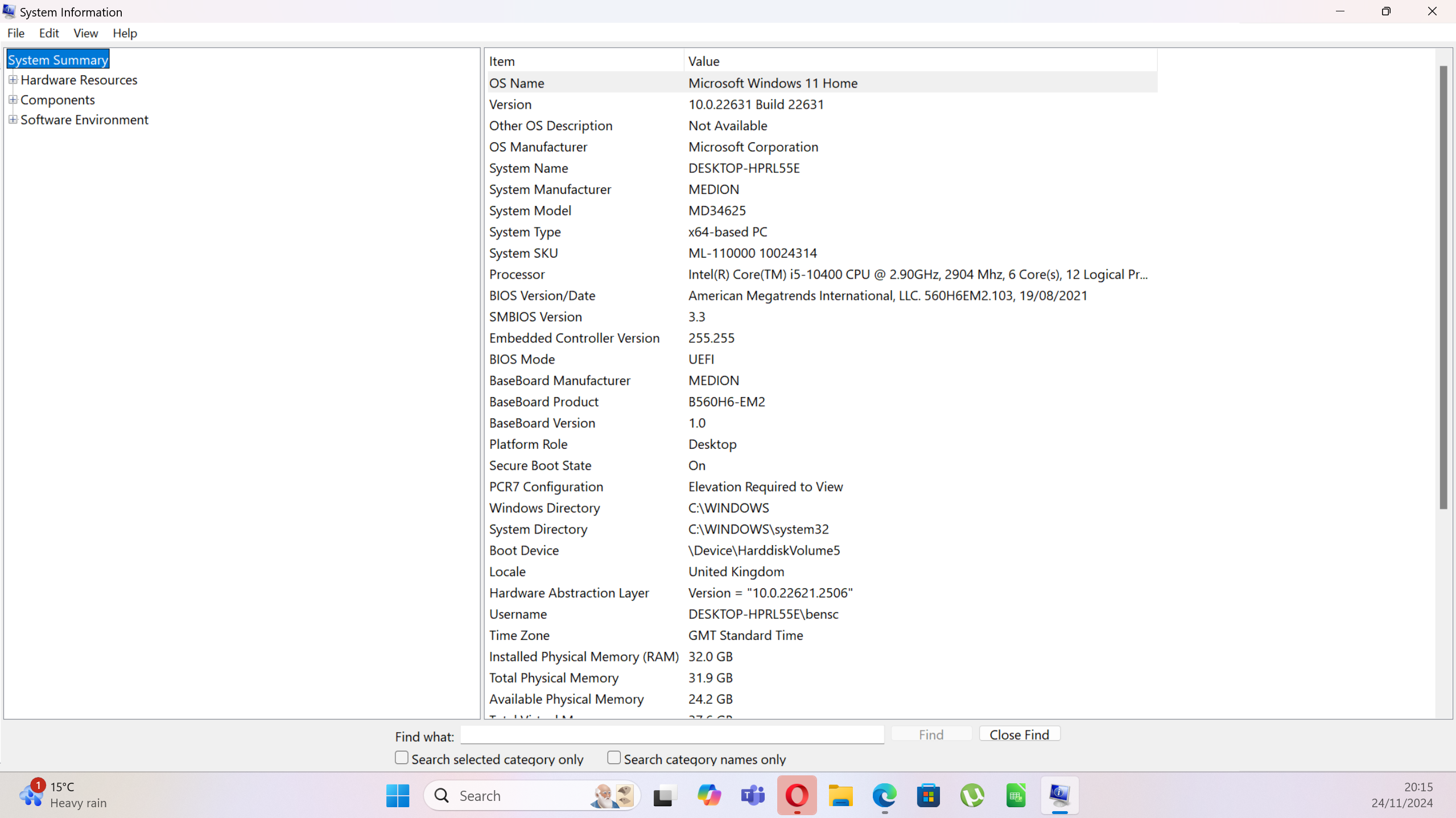1456x818 pixels.
Task: Open the View menu
Action: (x=85, y=33)
